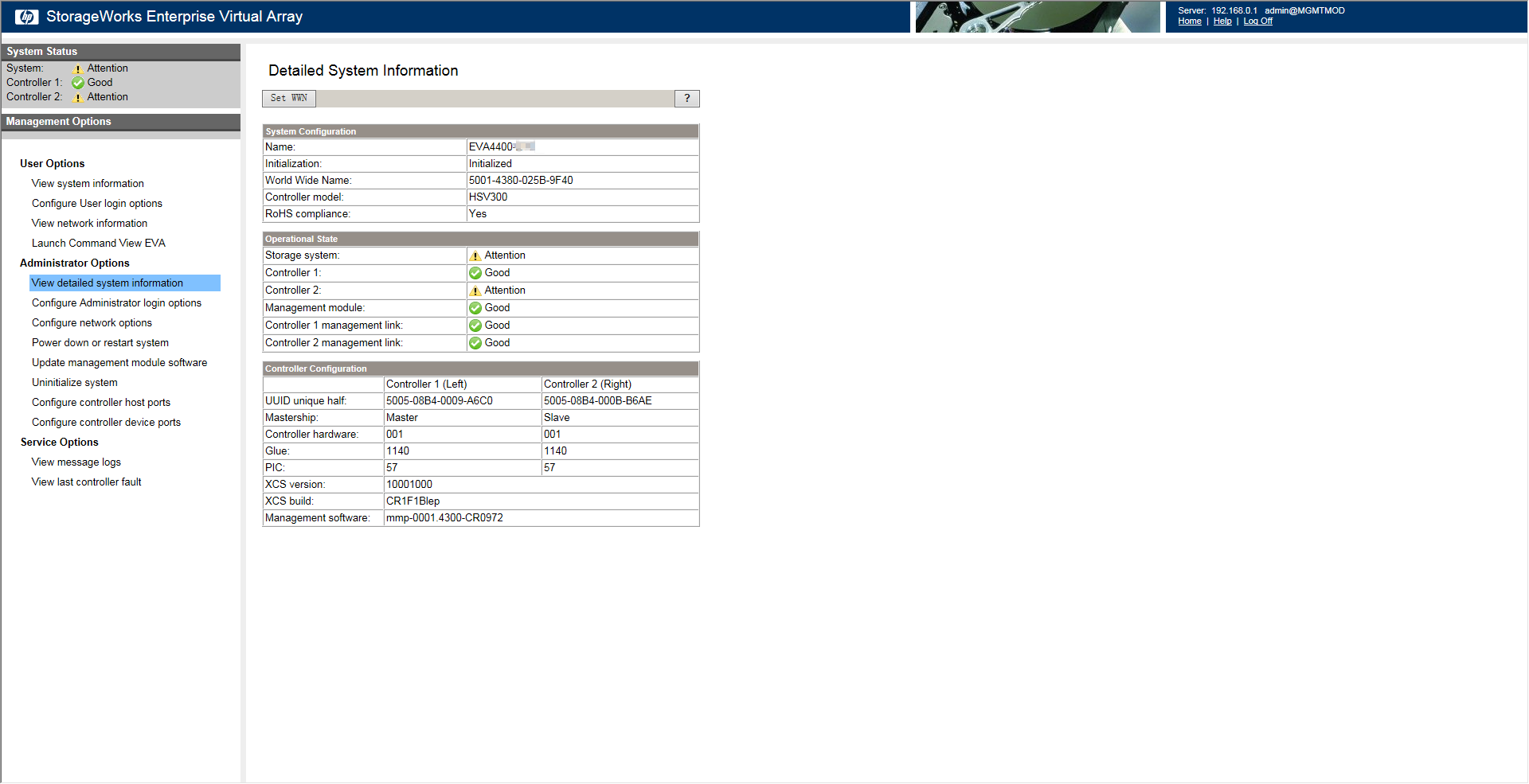Click the System Attention warning icon in sidebar

(78, 69)
